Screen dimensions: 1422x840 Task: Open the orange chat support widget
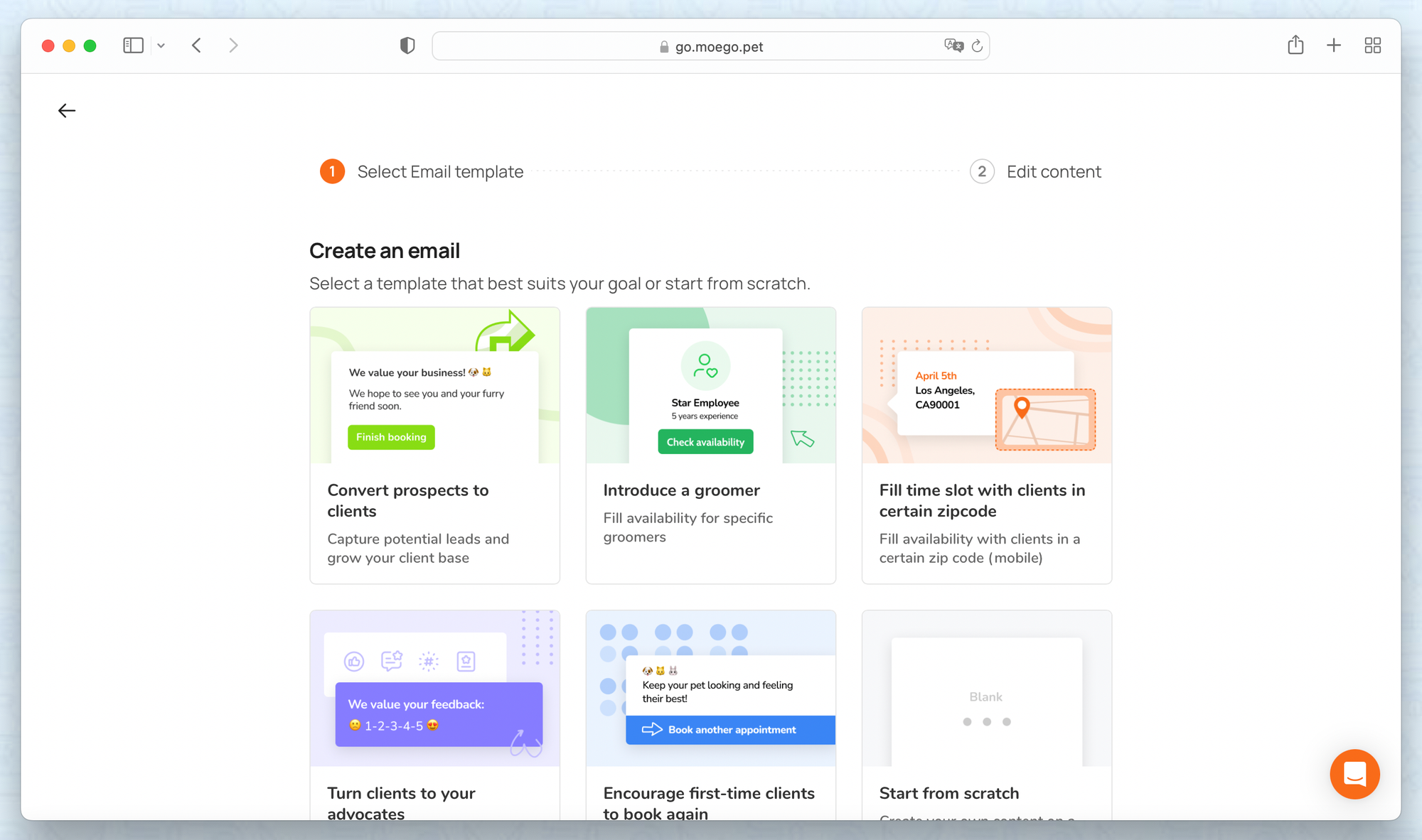pyautogui.click(x=1354, y=774)
